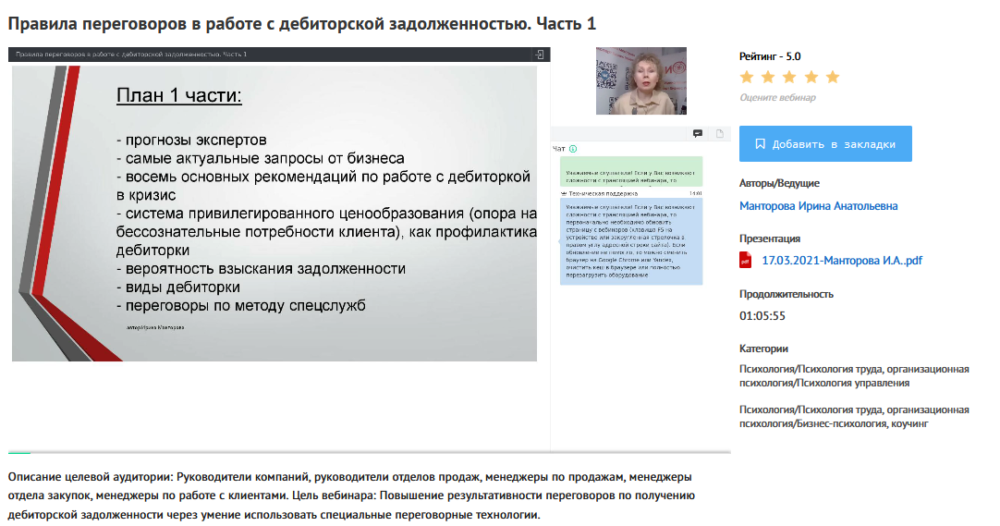The image size is (1000, 526).
Task: Click Добавить в закладки button
Action: pos(825,144)
